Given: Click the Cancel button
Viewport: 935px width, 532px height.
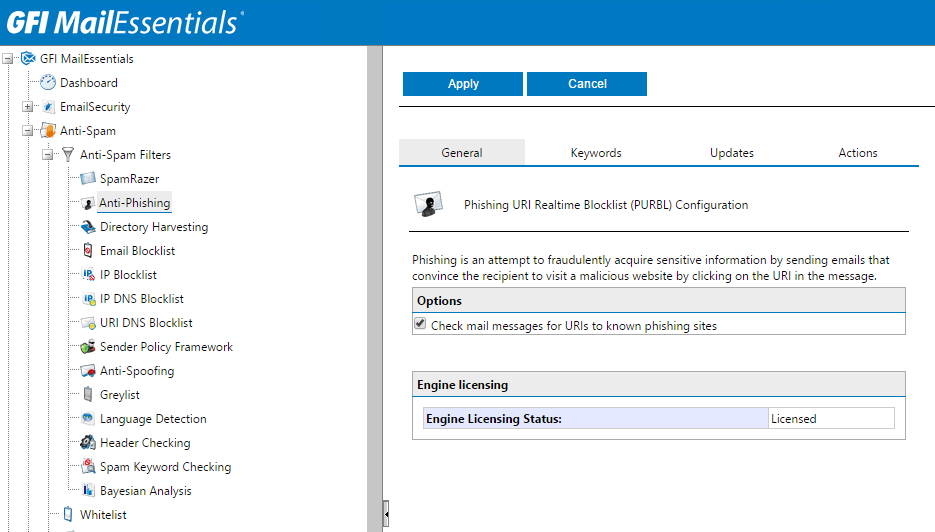Looking at the screenshot, I should click(587, 84).
